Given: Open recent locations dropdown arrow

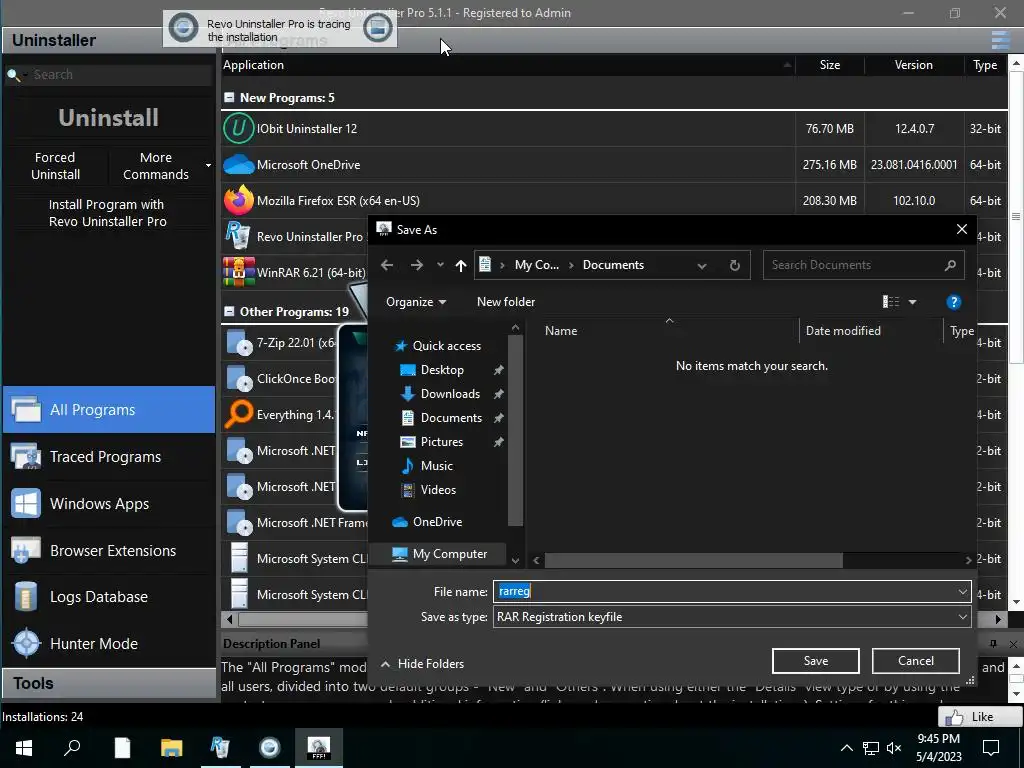Looking at the screenshot, I should (440, 264).
